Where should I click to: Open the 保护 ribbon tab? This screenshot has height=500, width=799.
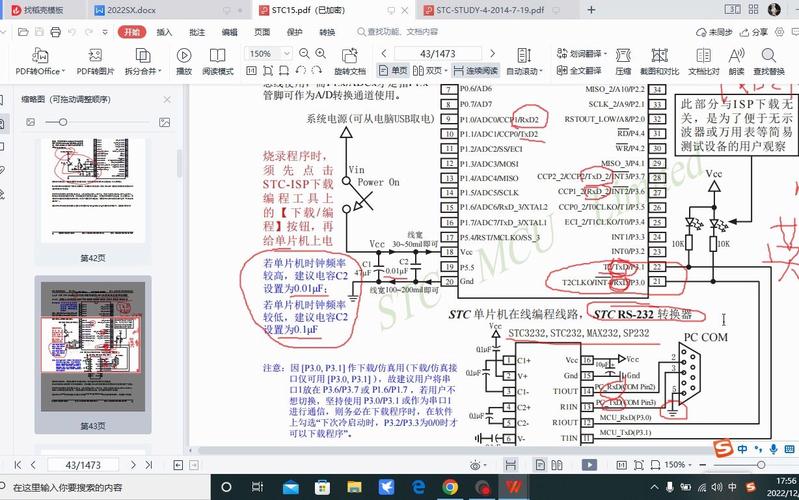coord(295,32)
